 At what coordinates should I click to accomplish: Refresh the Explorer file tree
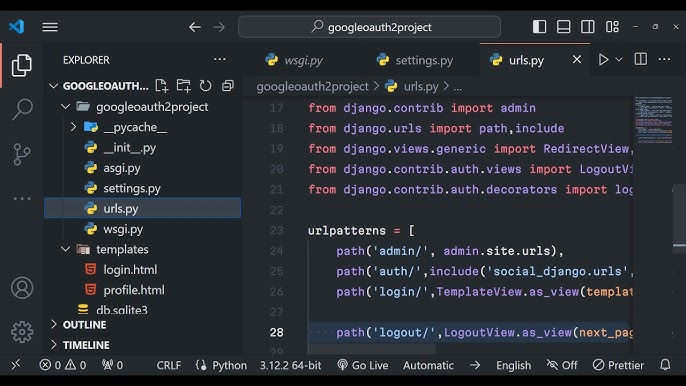tap(205, 86)
